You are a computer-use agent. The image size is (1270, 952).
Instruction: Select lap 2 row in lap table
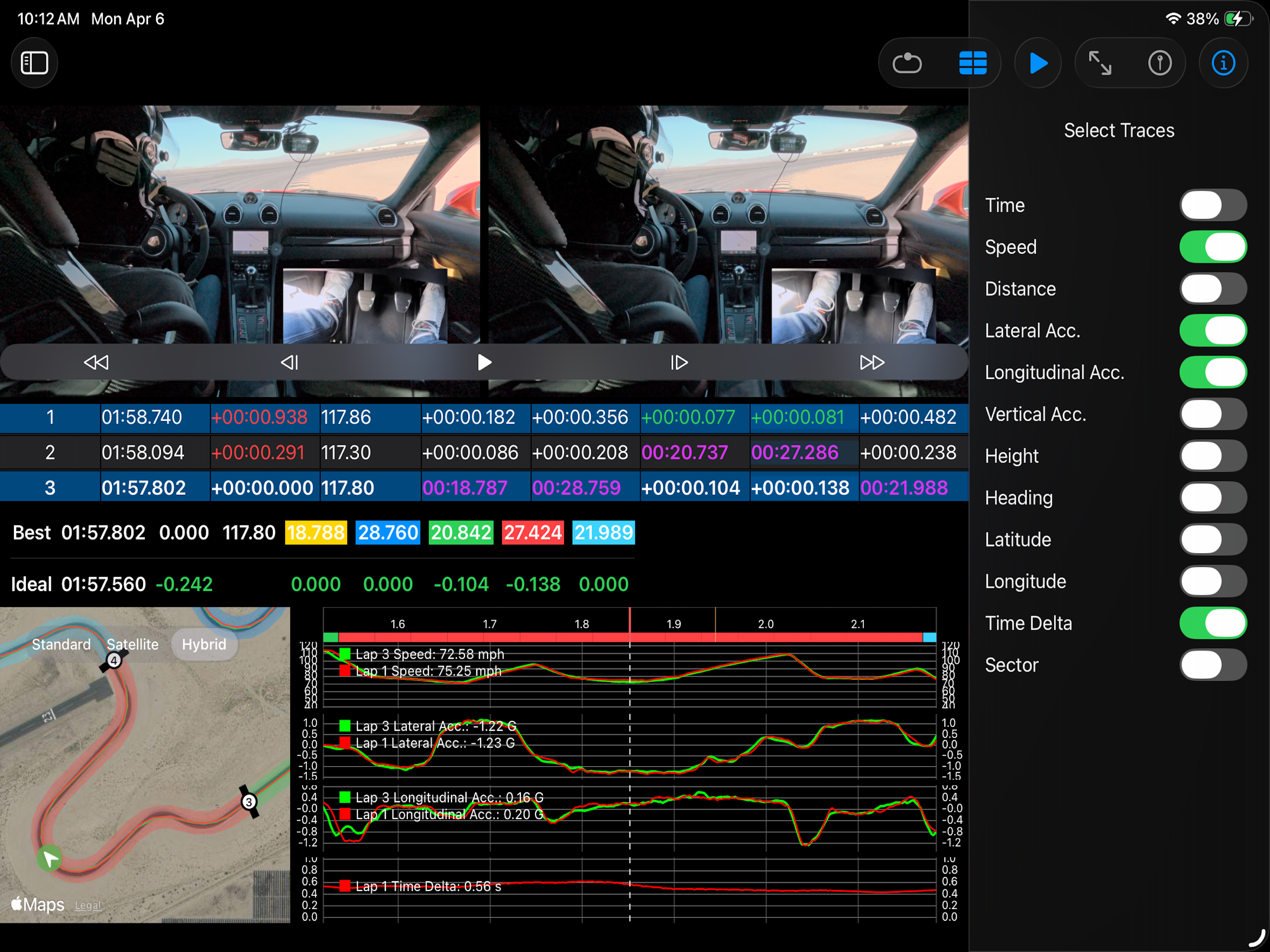484,452
